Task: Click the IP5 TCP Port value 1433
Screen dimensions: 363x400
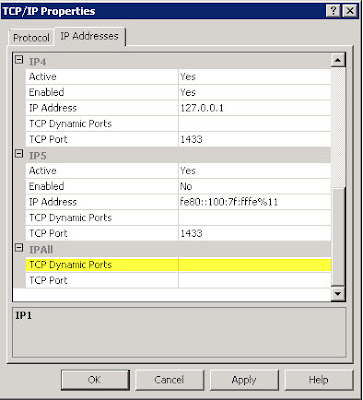Action: tap(254, 233)
